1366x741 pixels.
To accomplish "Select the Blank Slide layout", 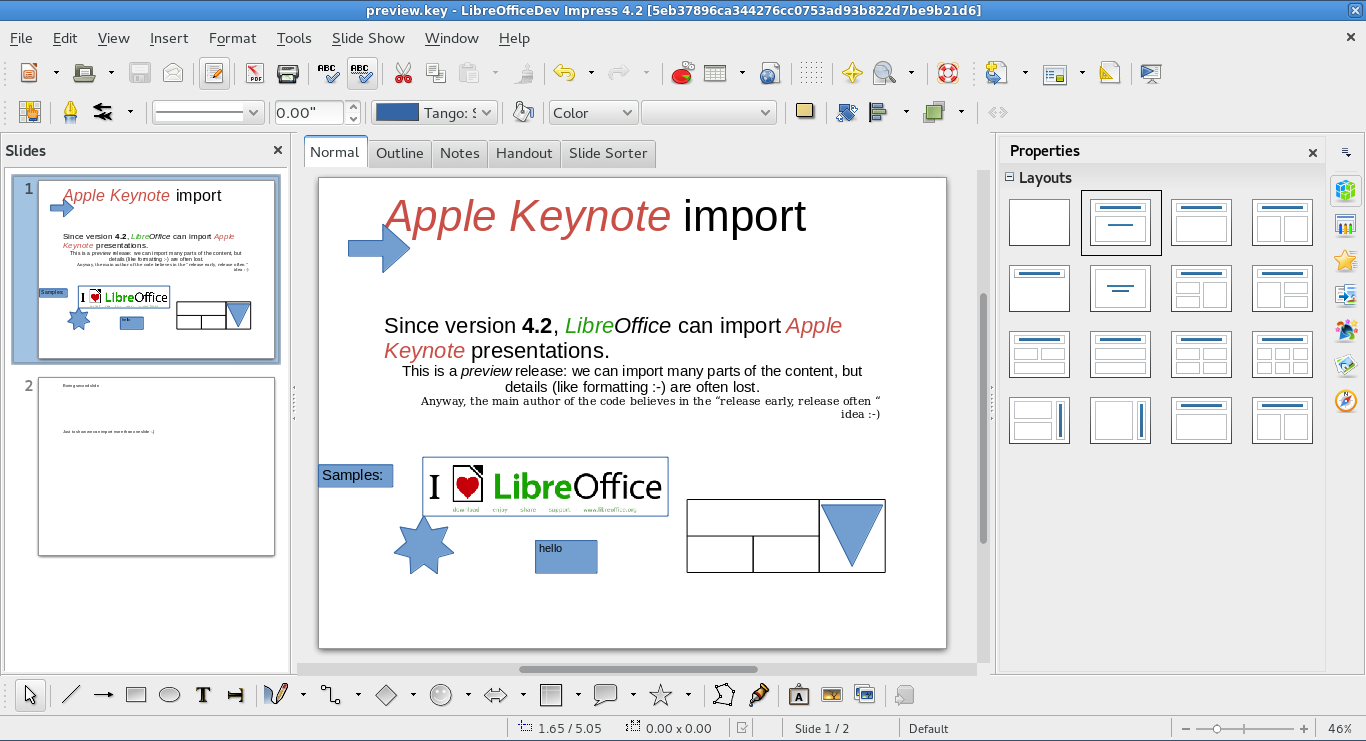I will 1039,222.
